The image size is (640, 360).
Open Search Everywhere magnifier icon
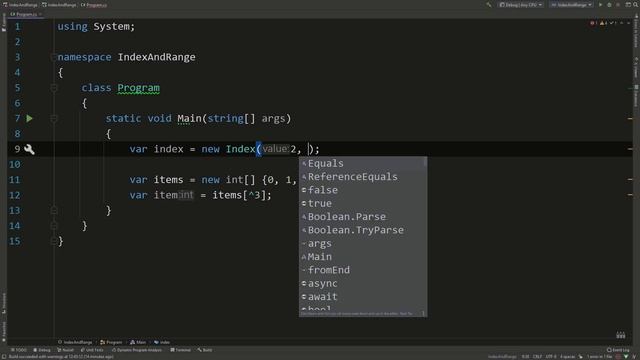tap(636, 5)
